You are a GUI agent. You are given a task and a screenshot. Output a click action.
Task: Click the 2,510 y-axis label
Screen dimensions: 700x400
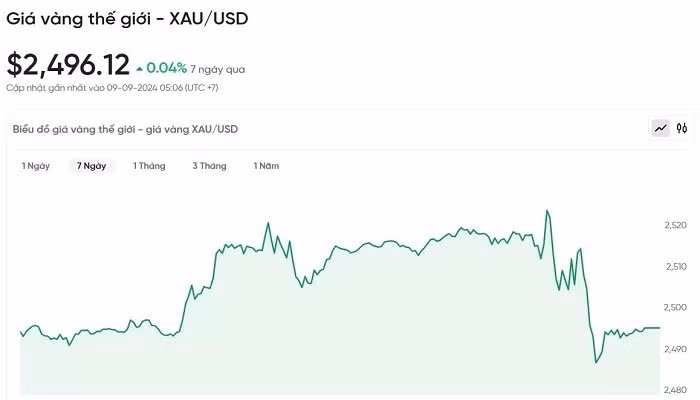(x=675, y=267)
